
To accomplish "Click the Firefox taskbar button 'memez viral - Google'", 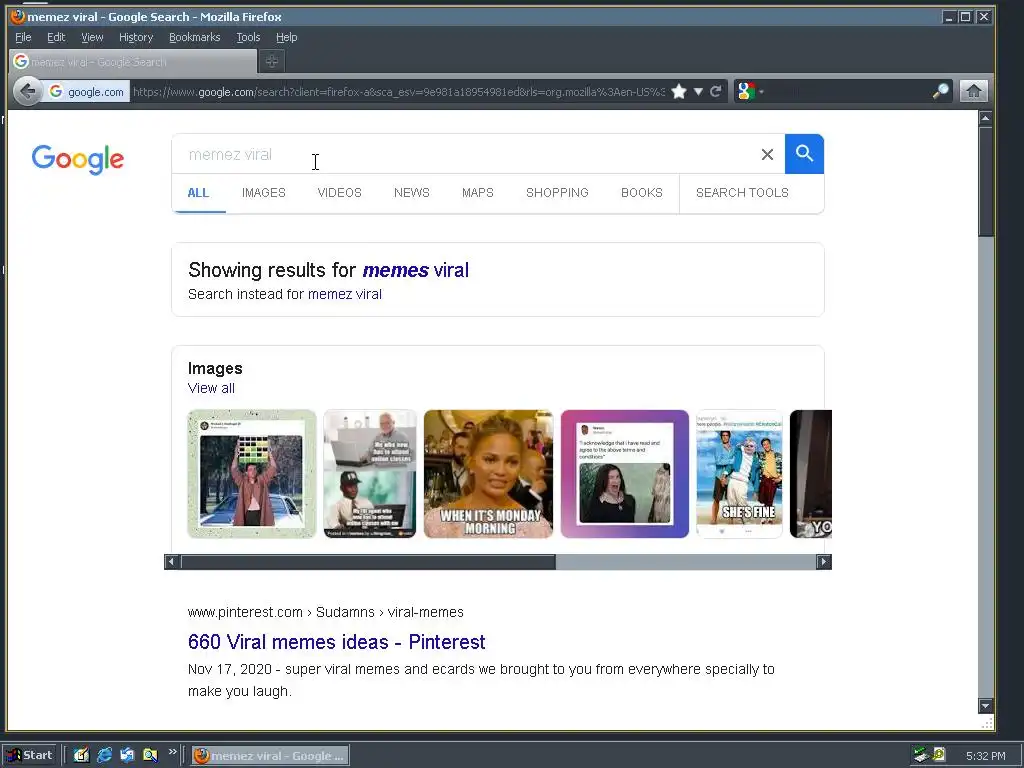I will coord(270,756).
